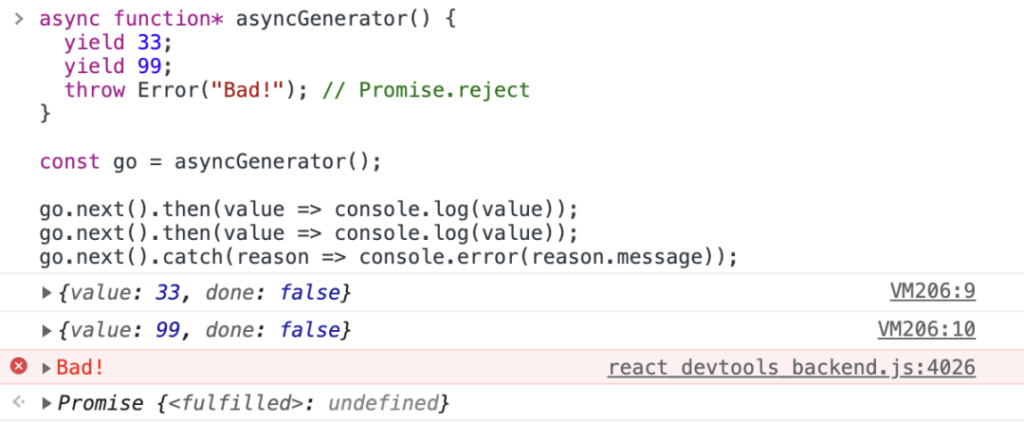
Task: Open react_devtools_backend.js:4026 source link
Action: (x=792, y=368)
